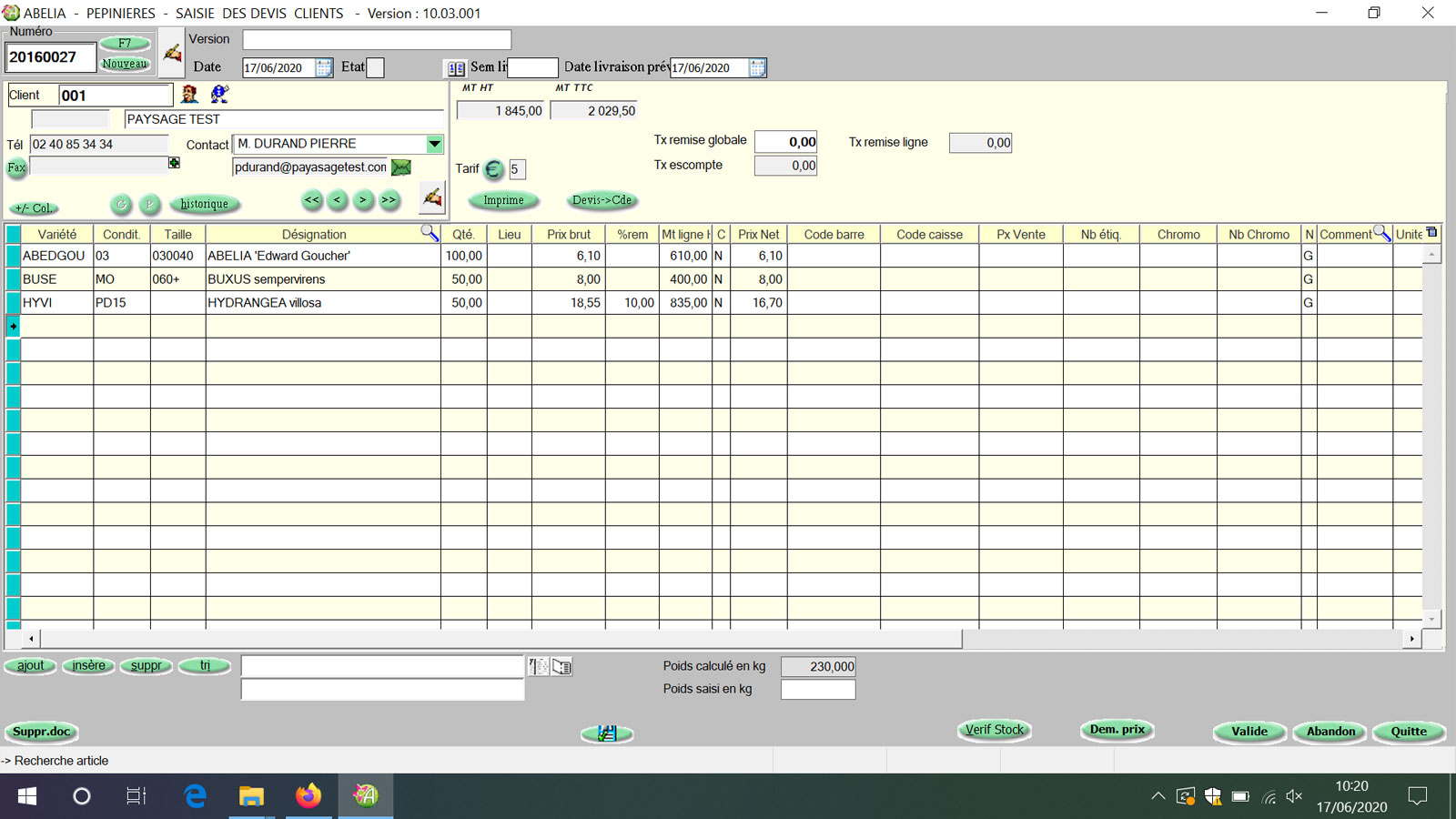Click the Devis->Cde button

click(602, 200)
